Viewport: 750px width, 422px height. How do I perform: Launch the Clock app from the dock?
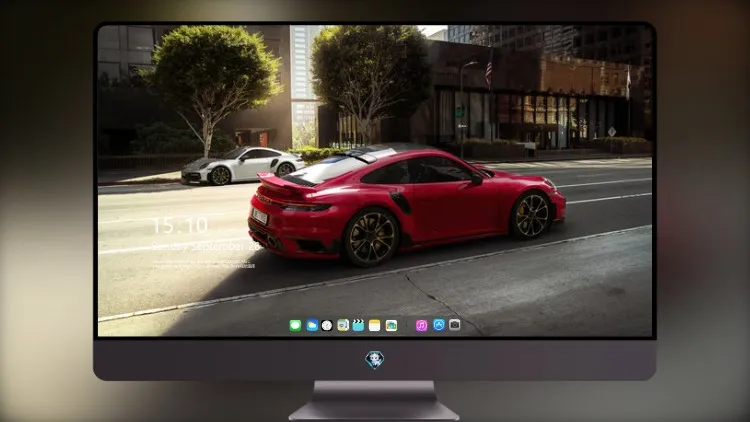(x=327, y=325)
